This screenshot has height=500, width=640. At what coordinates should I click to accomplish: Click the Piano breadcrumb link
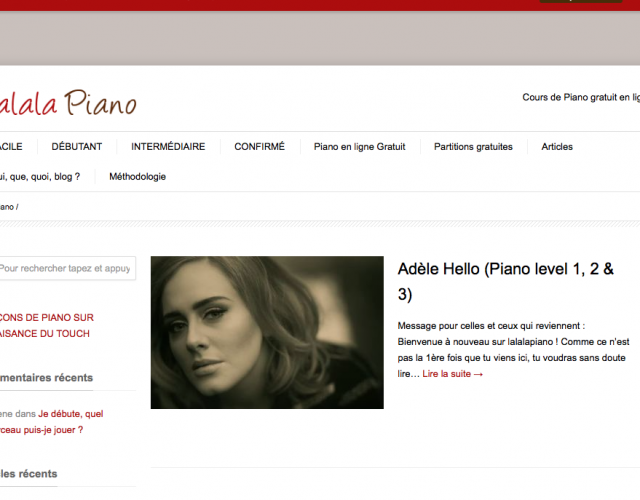click(x=7, y=207)
